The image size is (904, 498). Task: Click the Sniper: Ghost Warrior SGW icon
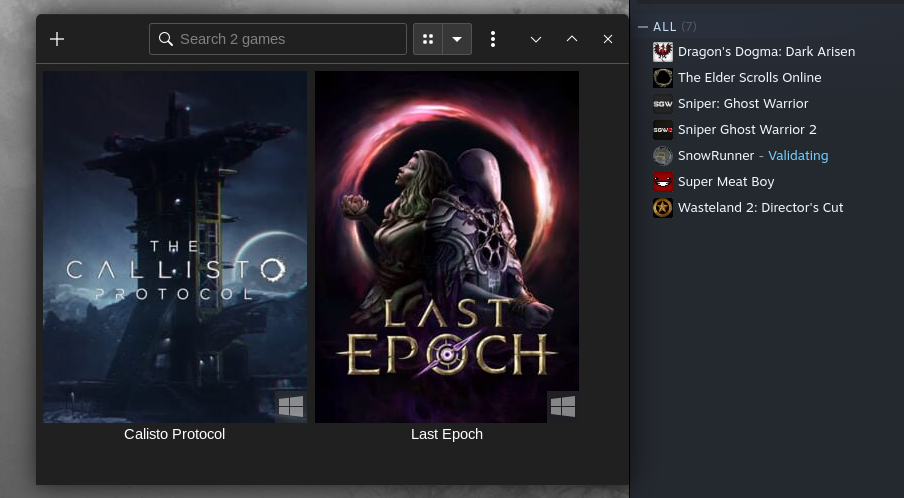663,104
